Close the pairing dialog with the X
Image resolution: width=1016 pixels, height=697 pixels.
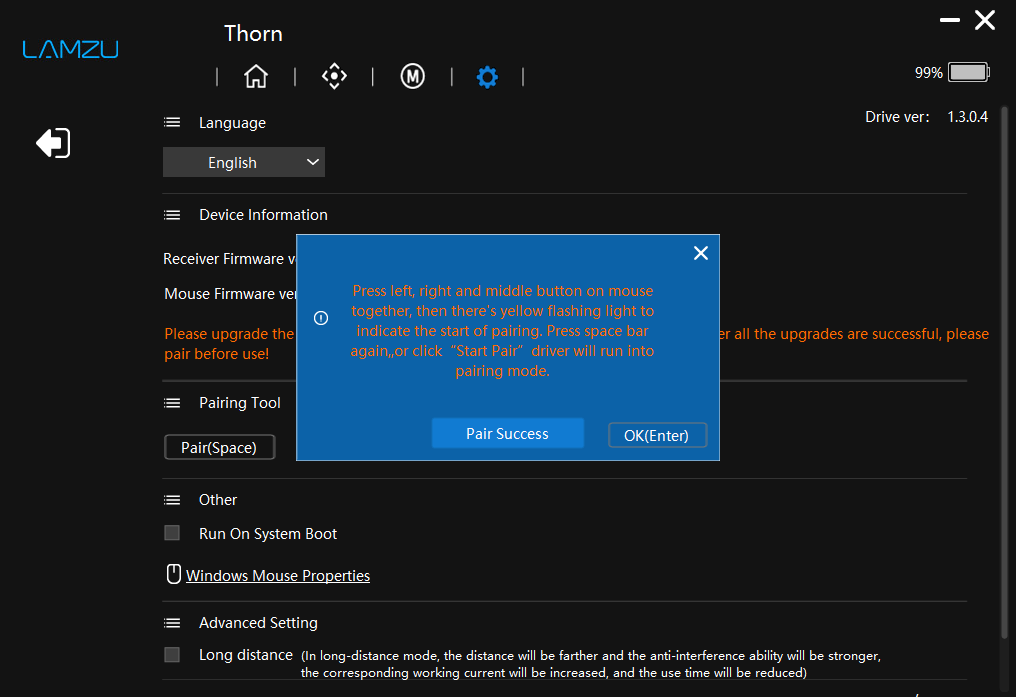click(700, 253)
